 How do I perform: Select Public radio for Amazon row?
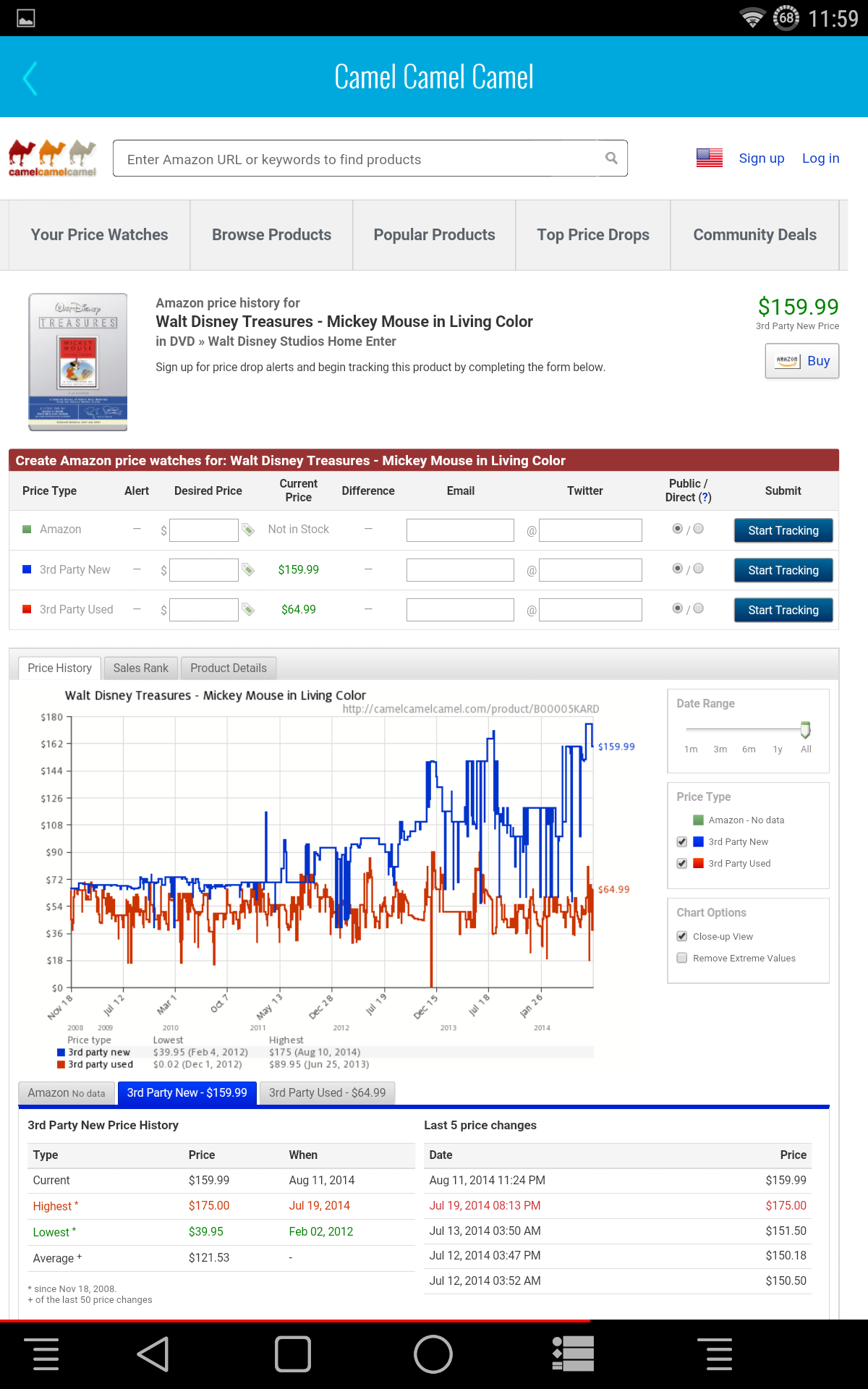pos(678,529)
